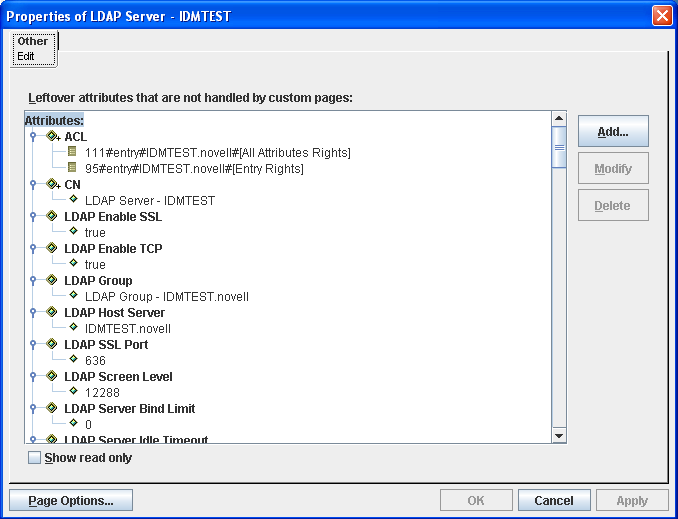Collapse the LDAP Enable SSL node handle
Image resolution: width=678 pixels, height=519 pixels.
pos(33,216)
